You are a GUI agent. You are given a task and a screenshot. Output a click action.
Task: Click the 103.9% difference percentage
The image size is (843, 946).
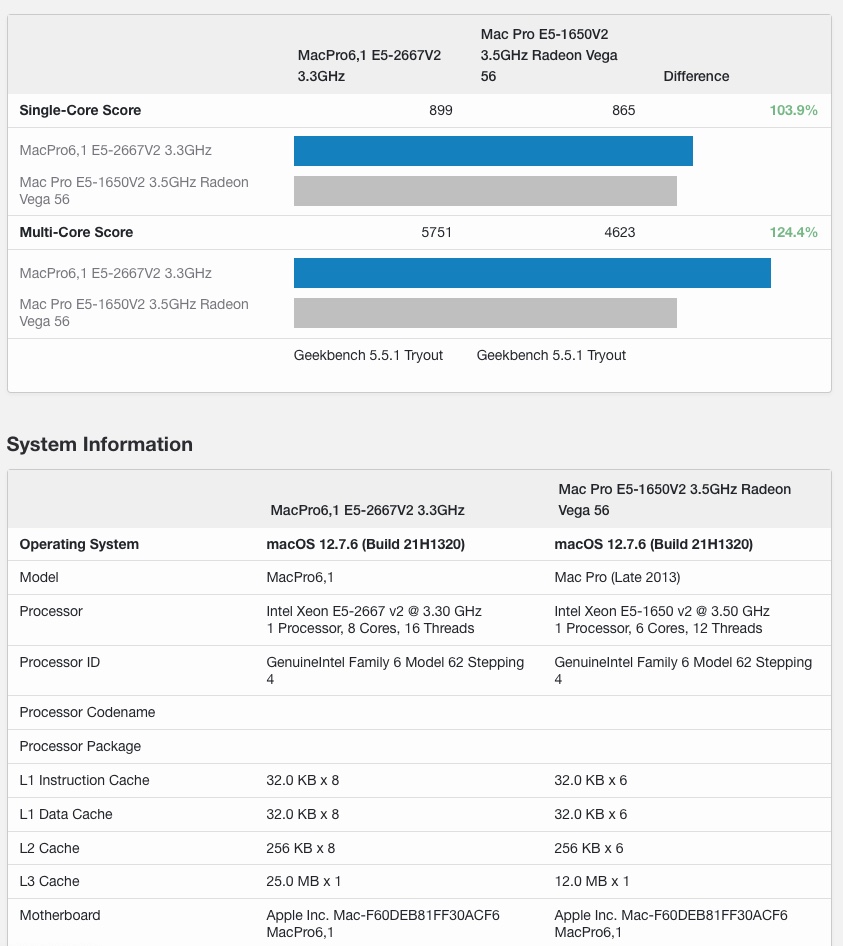tap(795, 110)
